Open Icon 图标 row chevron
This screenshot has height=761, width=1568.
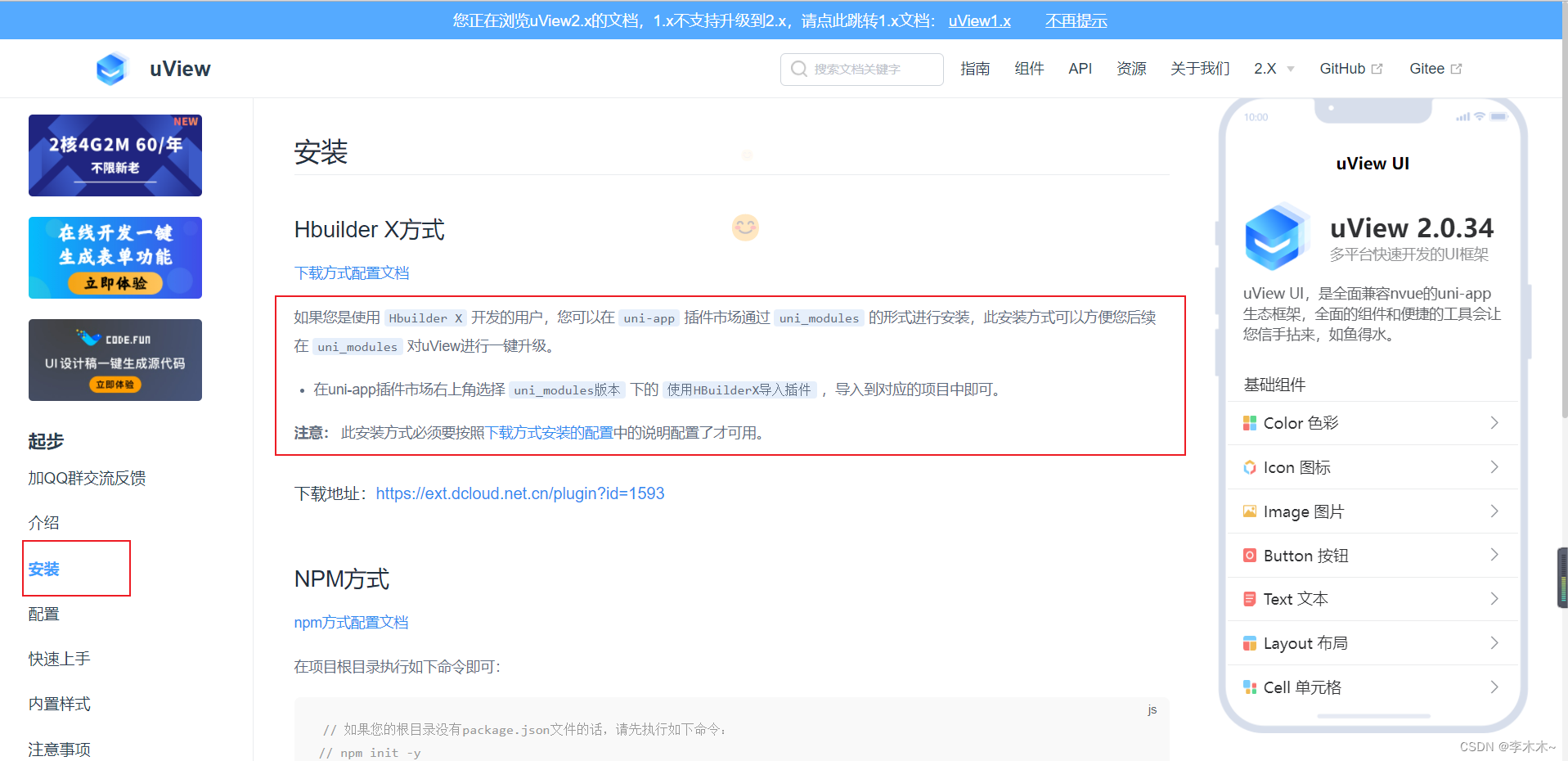(1494, 467)
